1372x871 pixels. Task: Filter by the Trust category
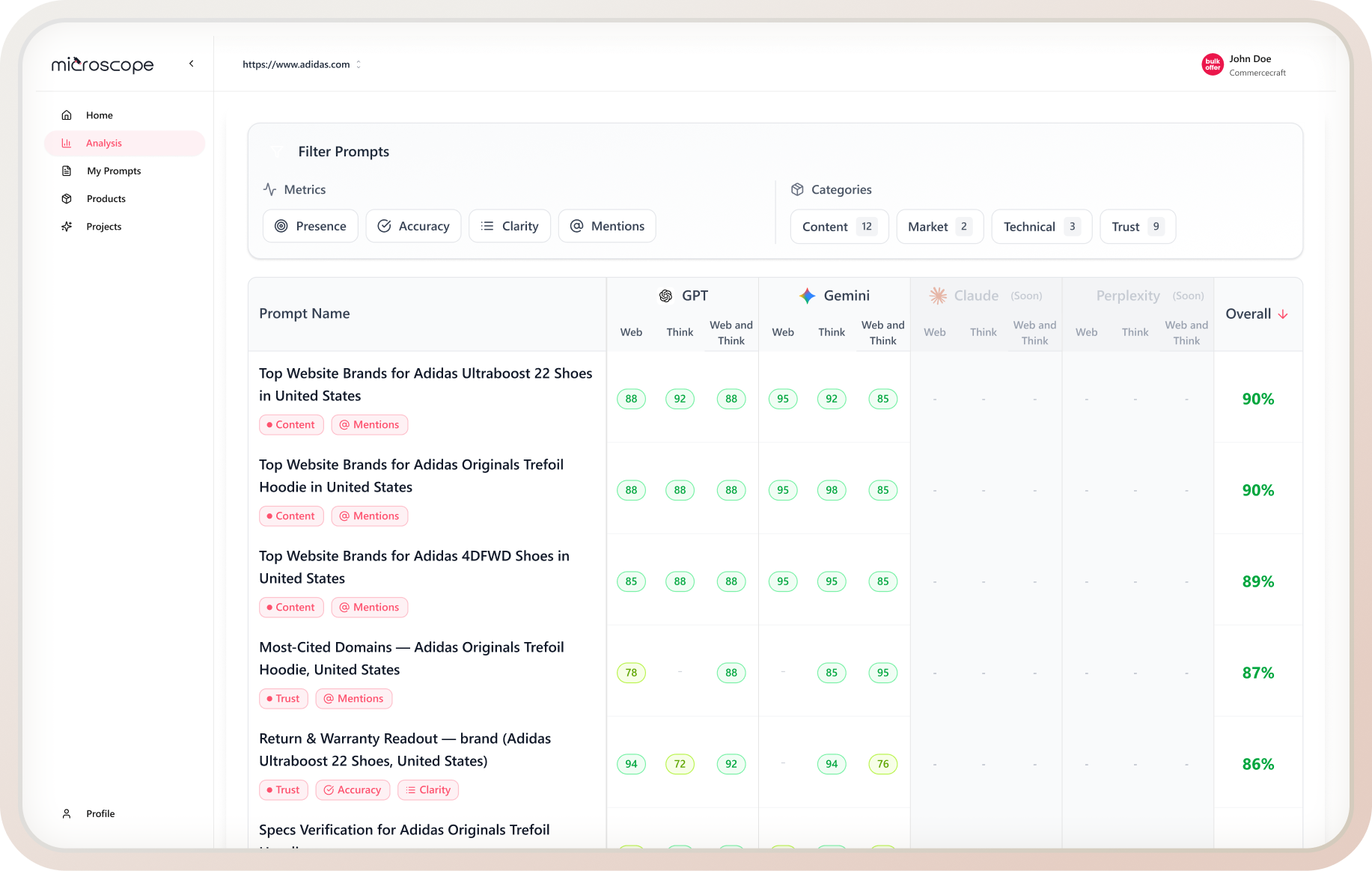pos(1138,227)
